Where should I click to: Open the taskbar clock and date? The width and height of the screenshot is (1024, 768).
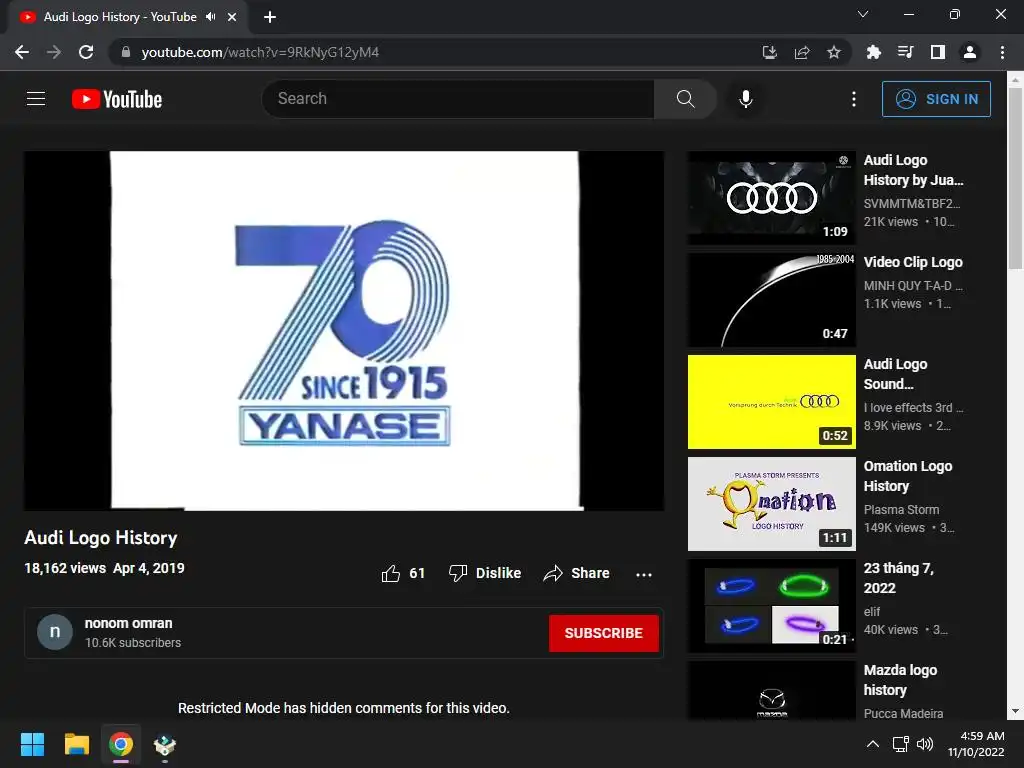click(976, 744)
